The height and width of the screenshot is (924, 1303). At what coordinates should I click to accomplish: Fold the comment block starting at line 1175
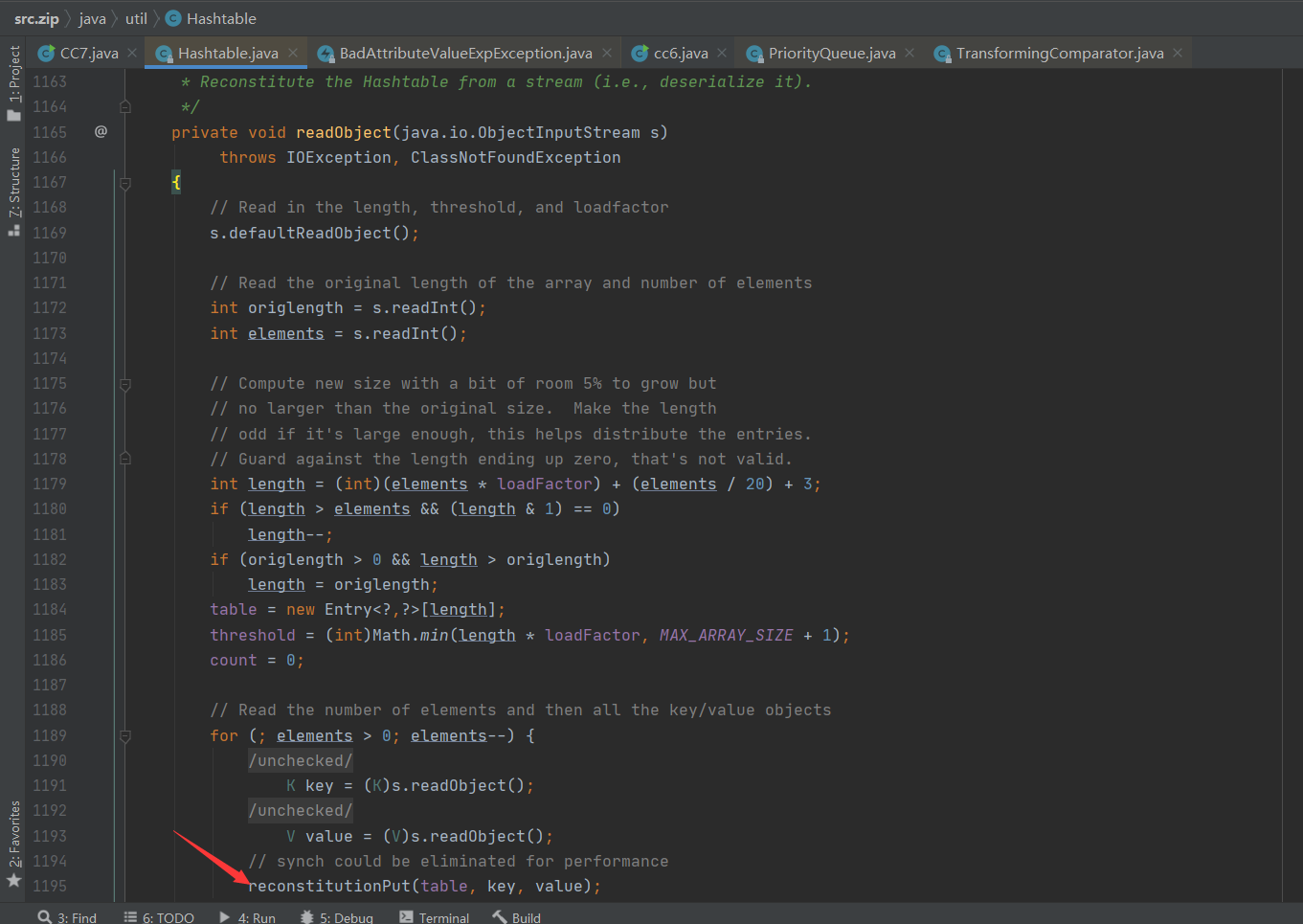coord(124,384)
